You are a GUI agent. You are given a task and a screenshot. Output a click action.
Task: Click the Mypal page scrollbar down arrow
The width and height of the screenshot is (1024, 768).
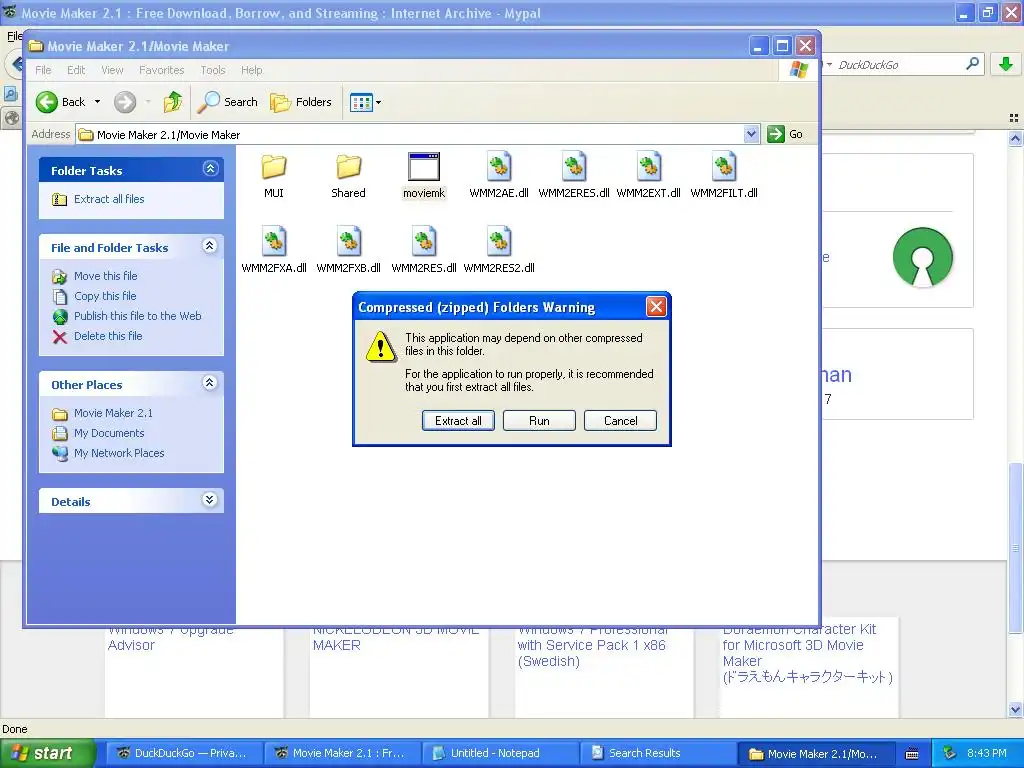tap(1015, 709)
